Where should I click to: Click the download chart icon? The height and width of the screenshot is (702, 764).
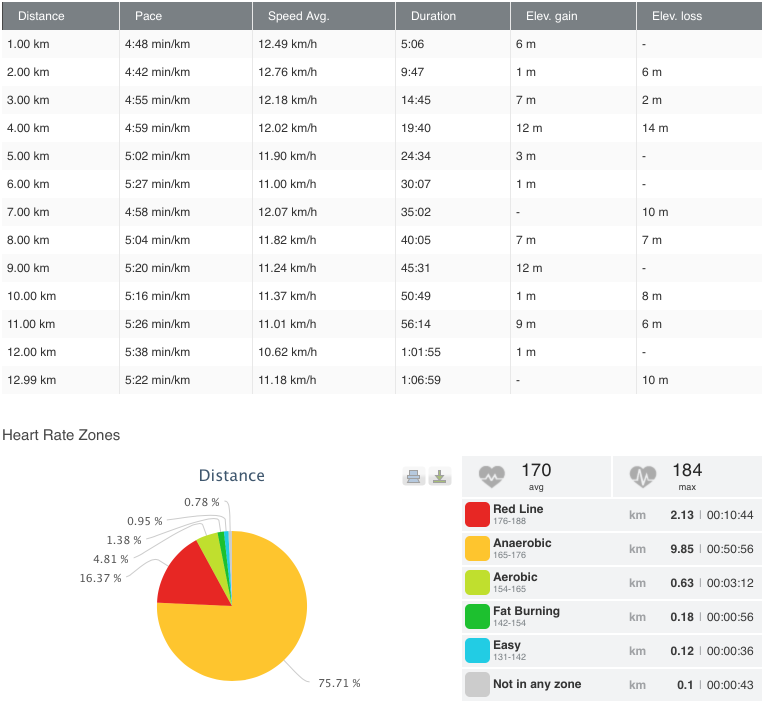click(440, 477)
